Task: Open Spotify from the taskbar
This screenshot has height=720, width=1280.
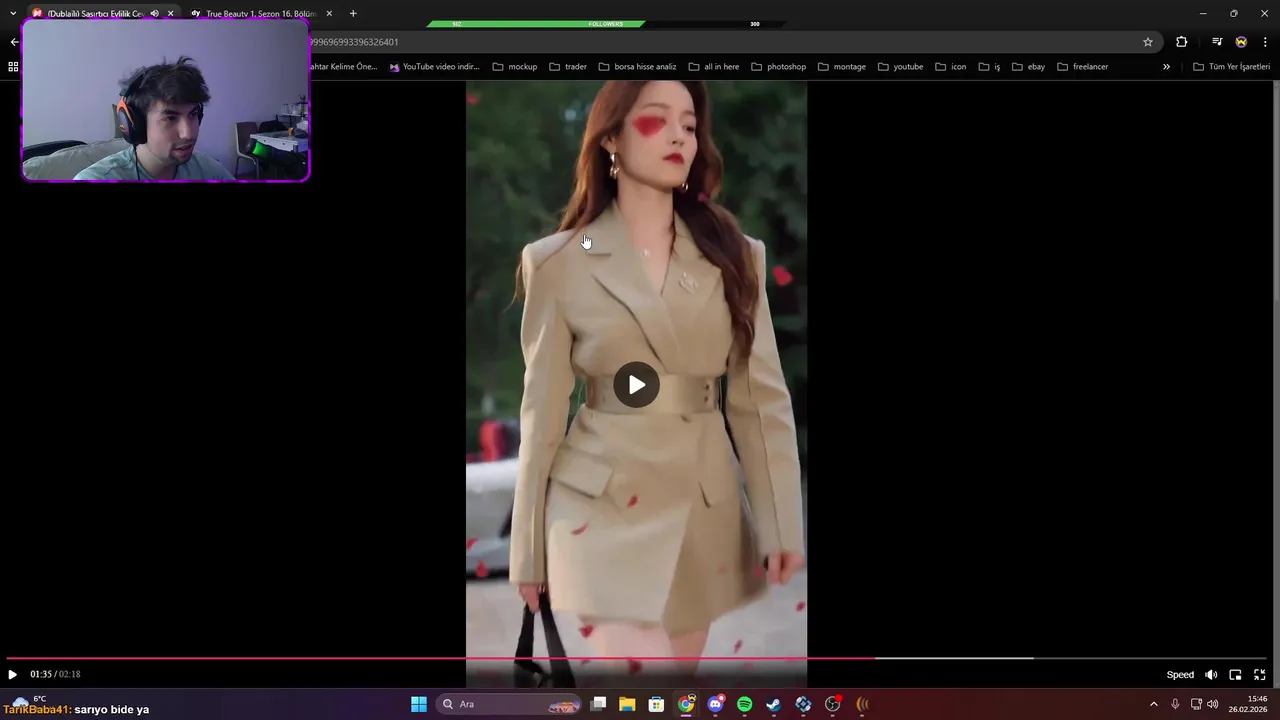Action: click(x=744, y=704)
